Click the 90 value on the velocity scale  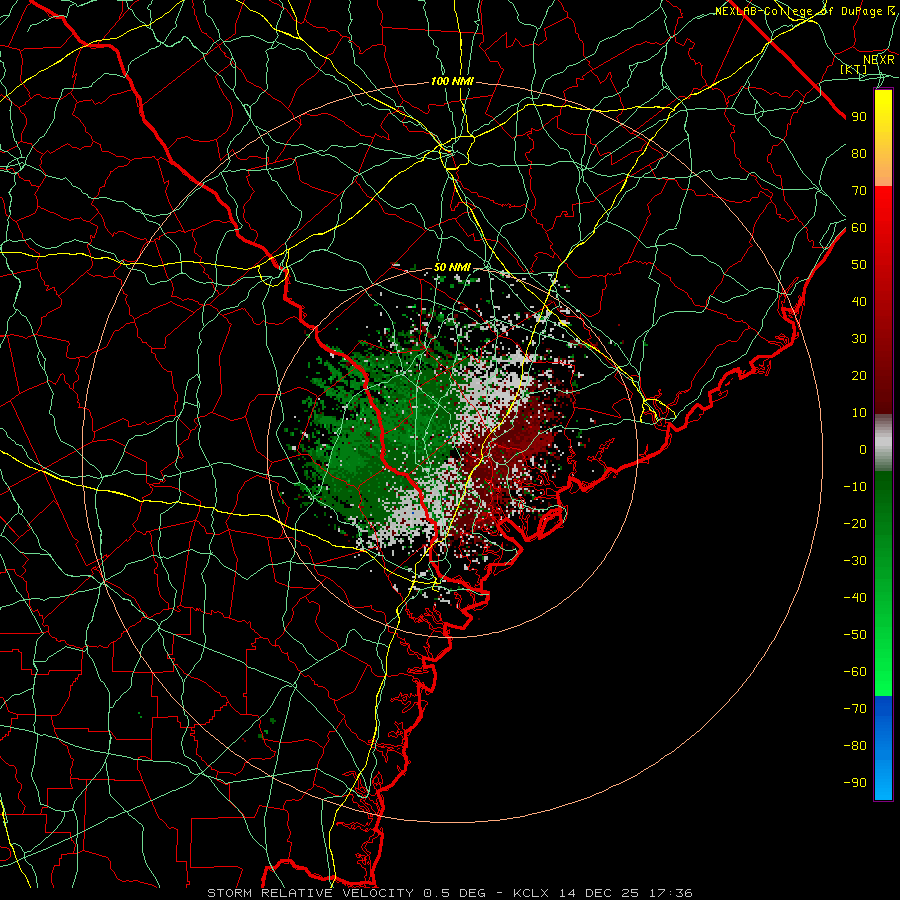pos(859,117)
